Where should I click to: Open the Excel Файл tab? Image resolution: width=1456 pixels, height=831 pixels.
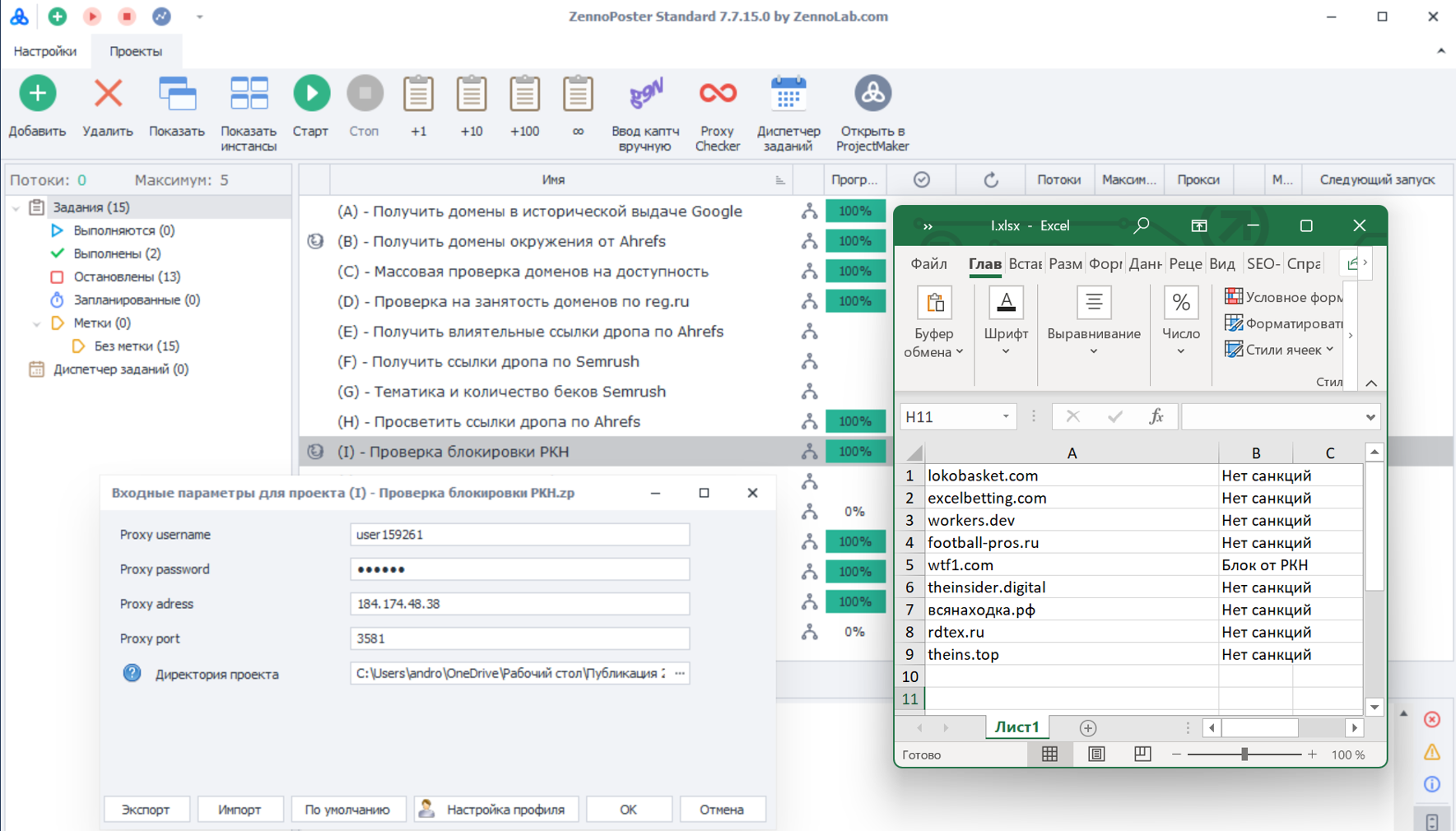929,264
